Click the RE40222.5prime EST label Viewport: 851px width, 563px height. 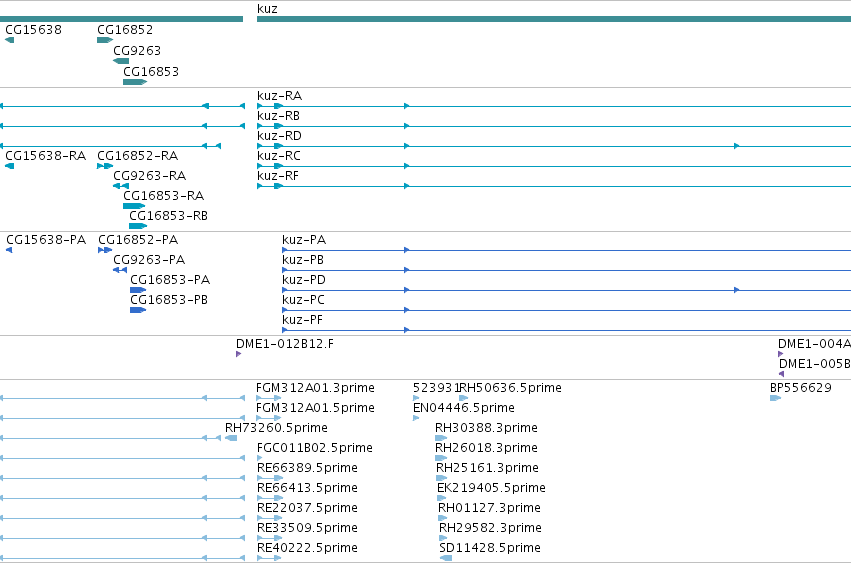point(307,548)
